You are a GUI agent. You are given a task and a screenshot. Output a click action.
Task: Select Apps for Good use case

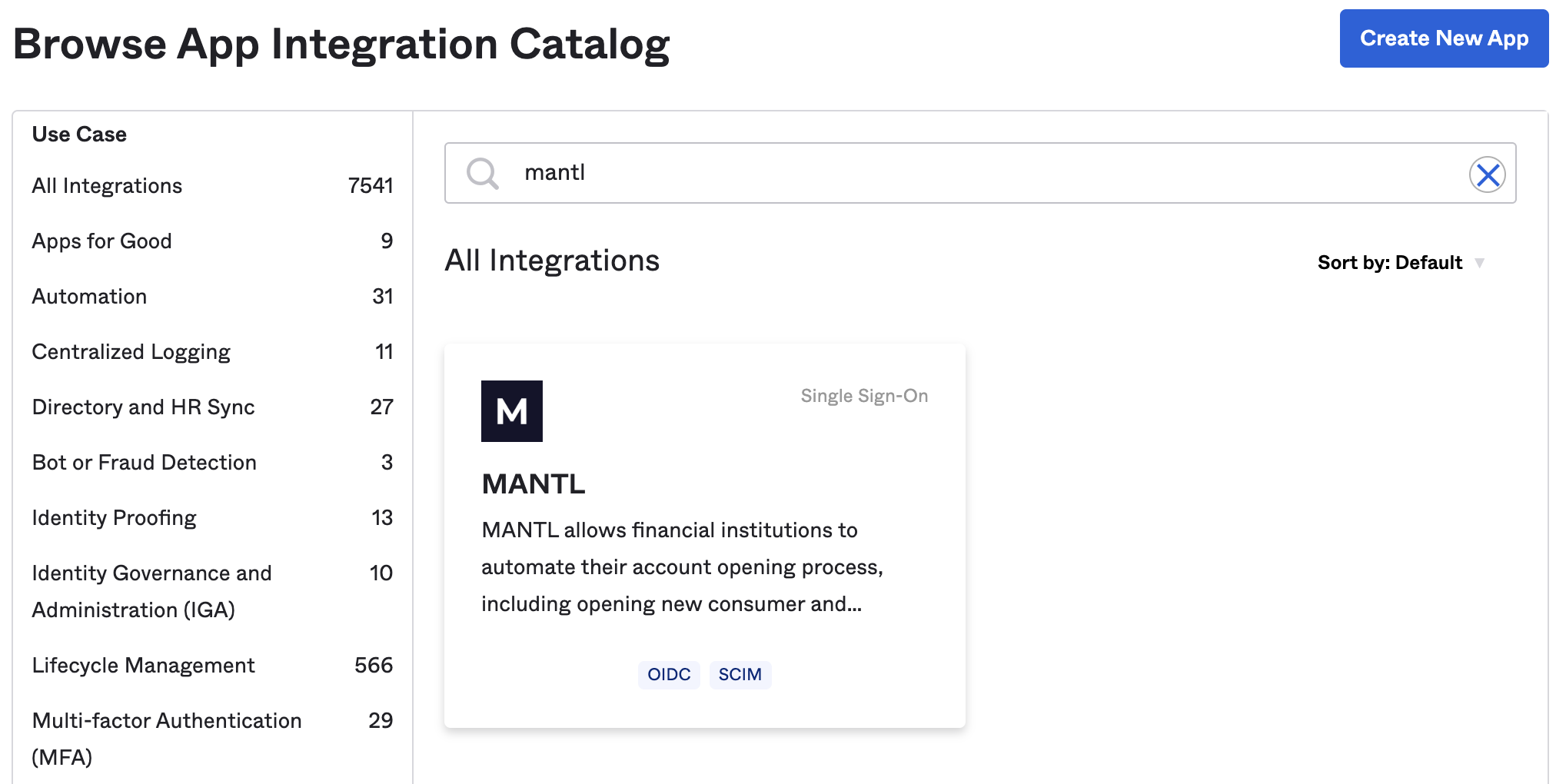[101, 241]
